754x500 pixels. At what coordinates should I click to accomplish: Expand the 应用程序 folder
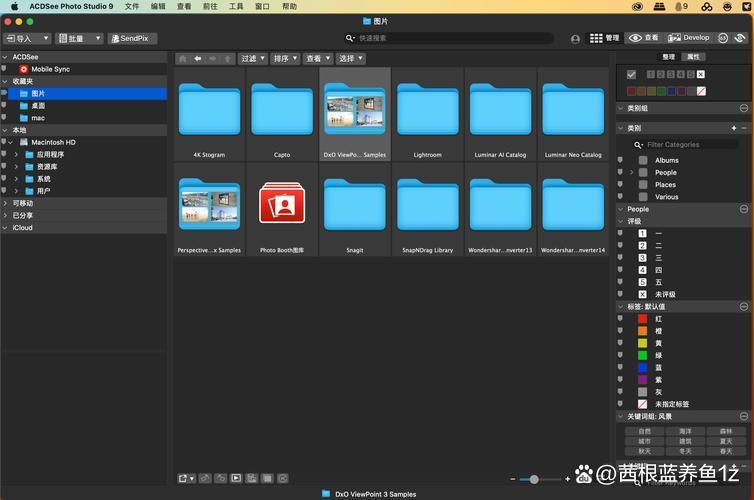[16, 154]
